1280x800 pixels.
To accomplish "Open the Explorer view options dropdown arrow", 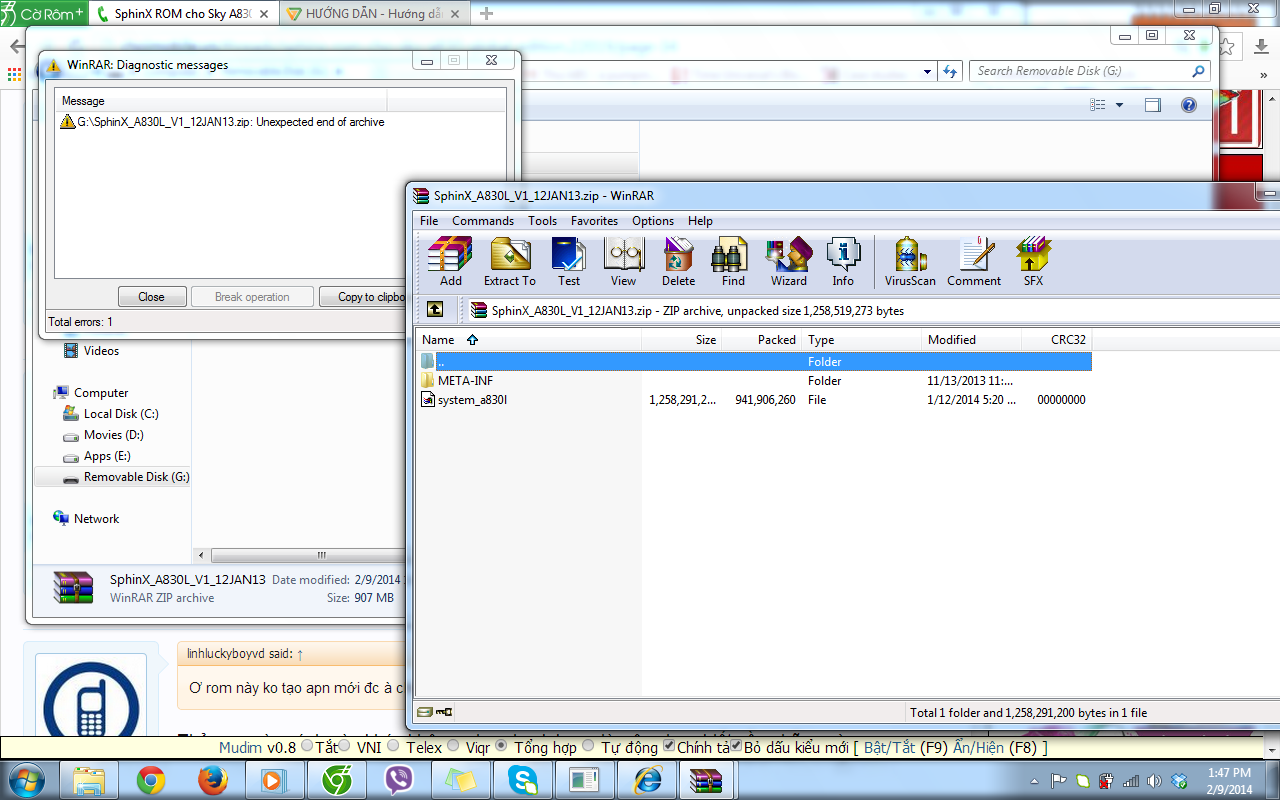I will [1119, 105].
